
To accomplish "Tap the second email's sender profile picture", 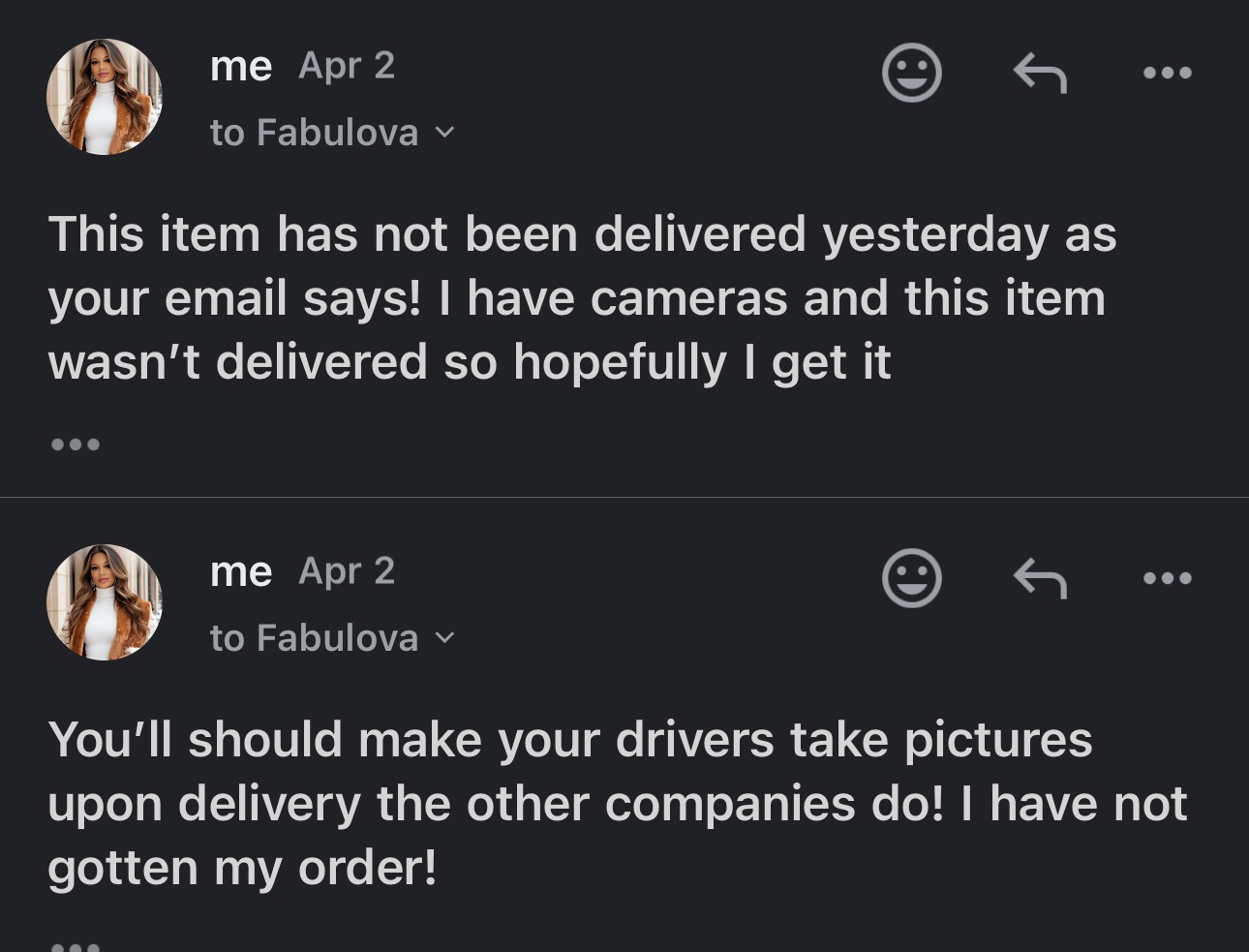I will [105, 602].
